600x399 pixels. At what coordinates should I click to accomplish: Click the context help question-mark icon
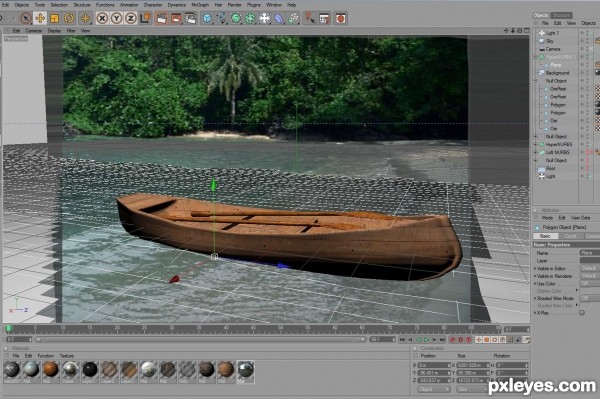tap(310, 18)
